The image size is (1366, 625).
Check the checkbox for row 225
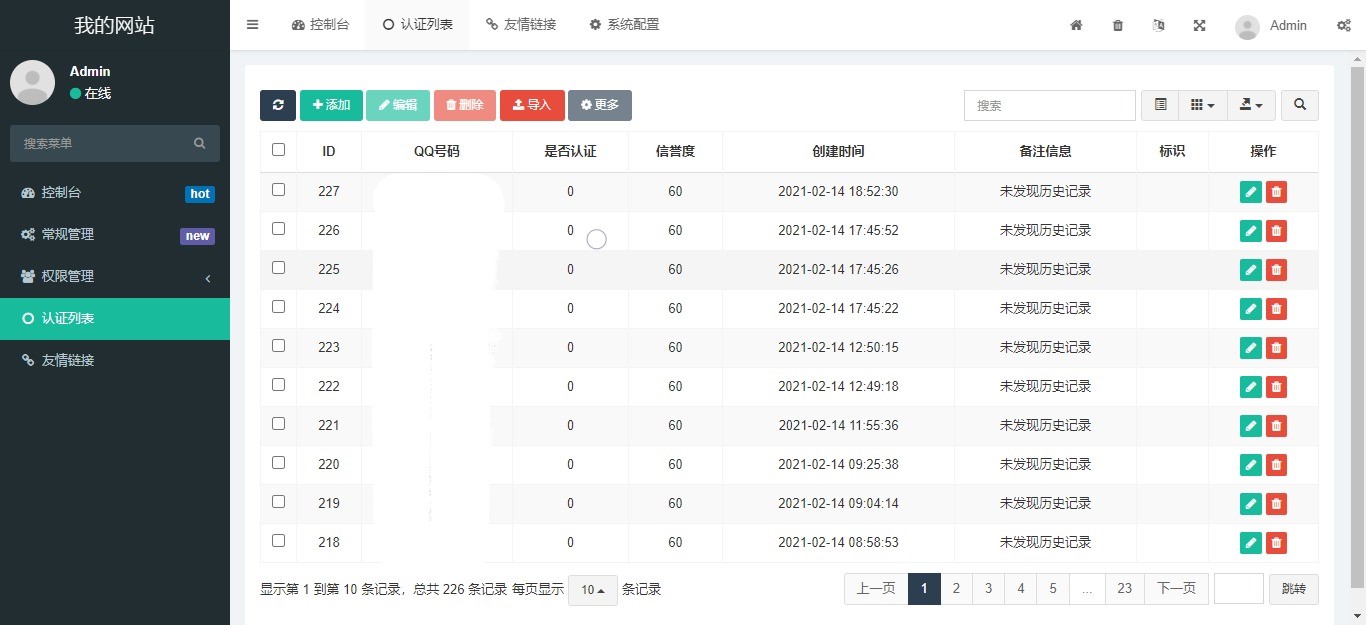pos(278,268)
